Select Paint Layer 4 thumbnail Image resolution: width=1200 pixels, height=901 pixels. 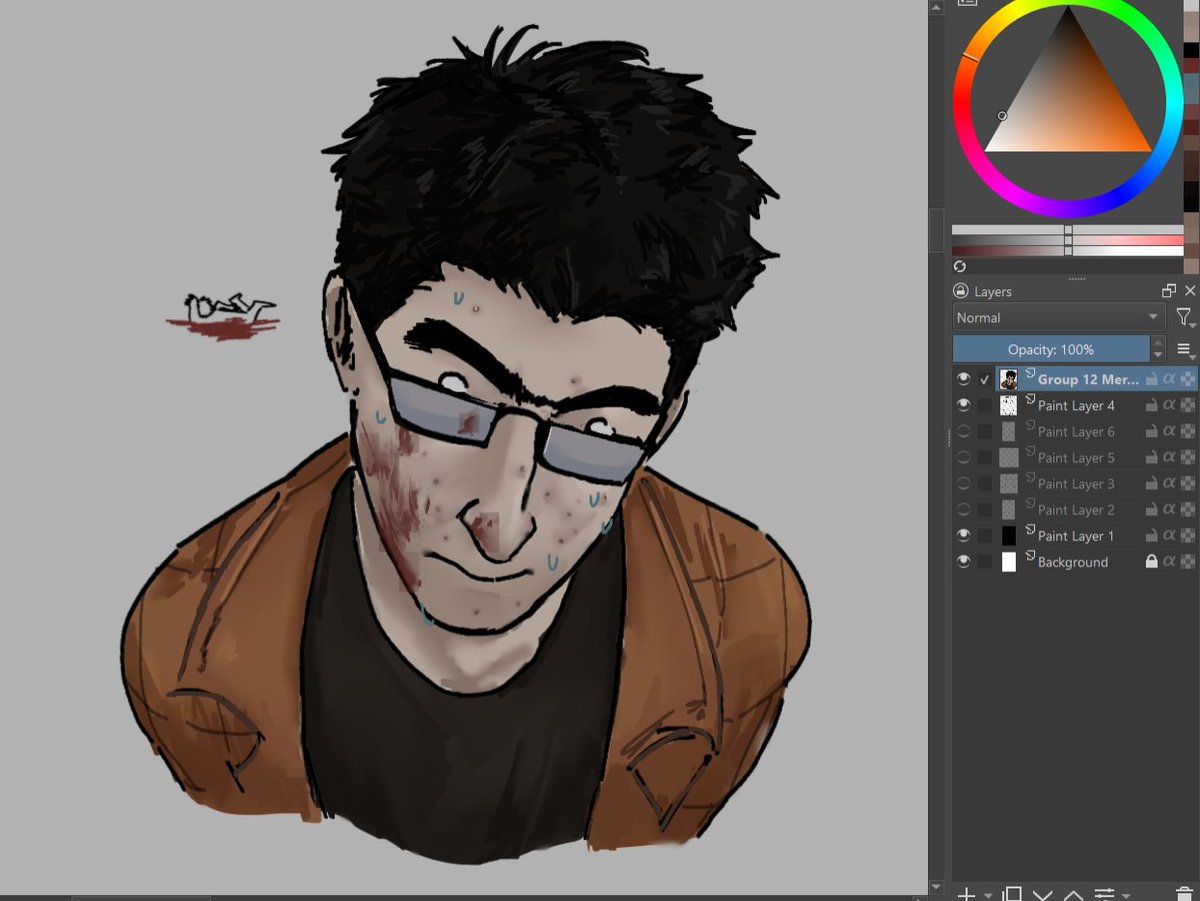[x=1008, y=405]
